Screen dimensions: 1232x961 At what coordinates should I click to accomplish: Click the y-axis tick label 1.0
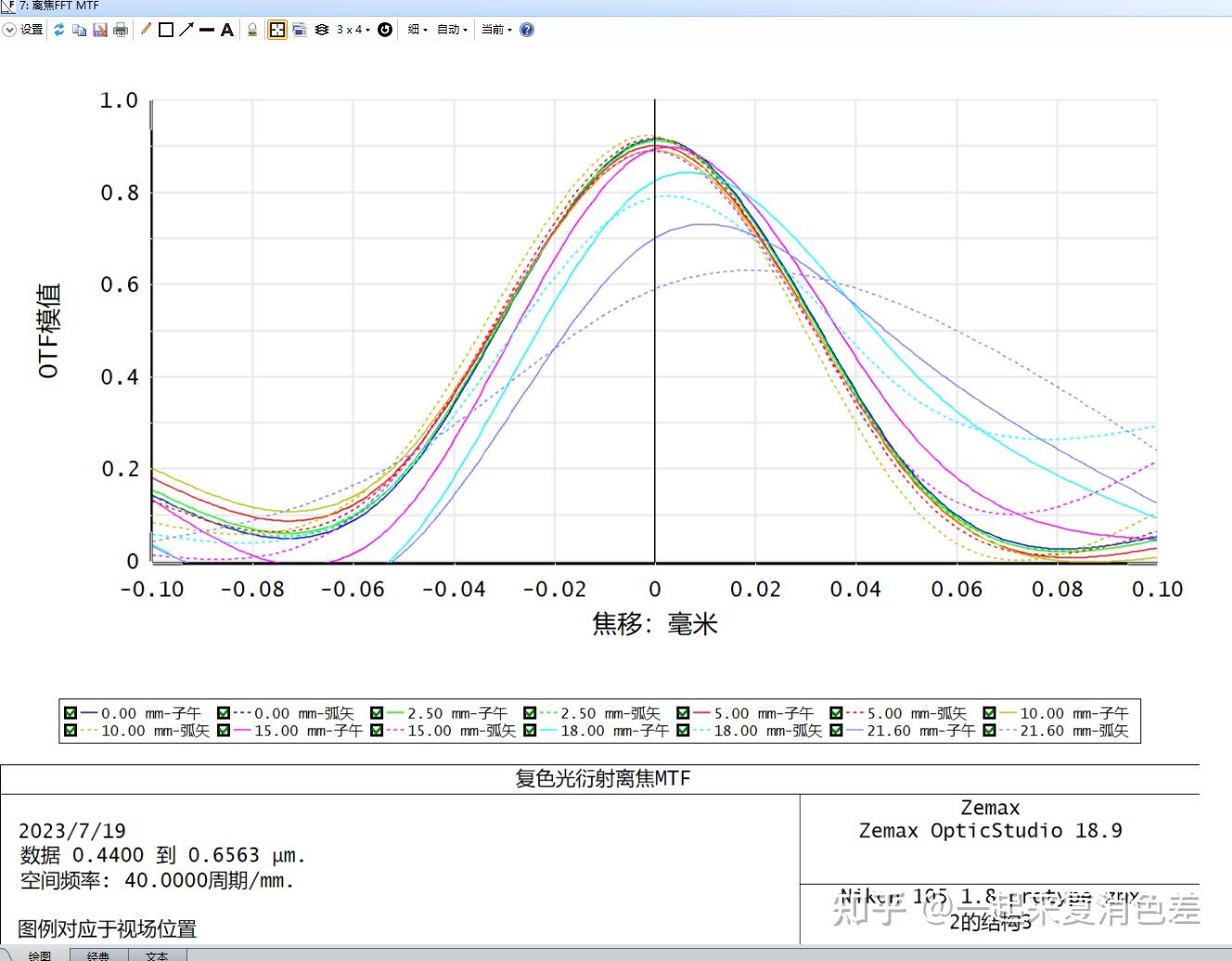119,100
